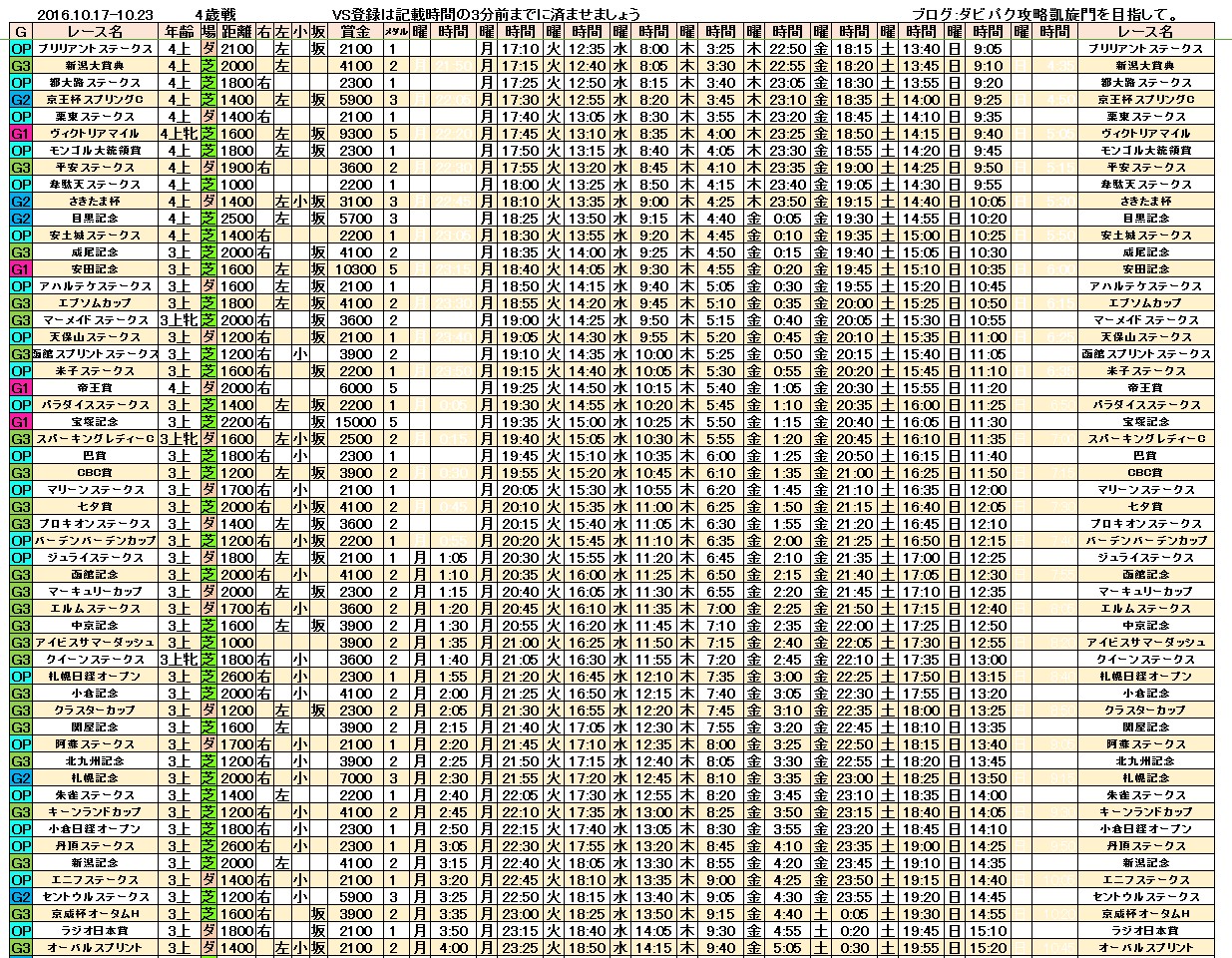Click the ブログ:ダビパク攻略凱旋門を目指して text
Viewport: 1232px width, 958px height.
click(x=1046, y=14)
